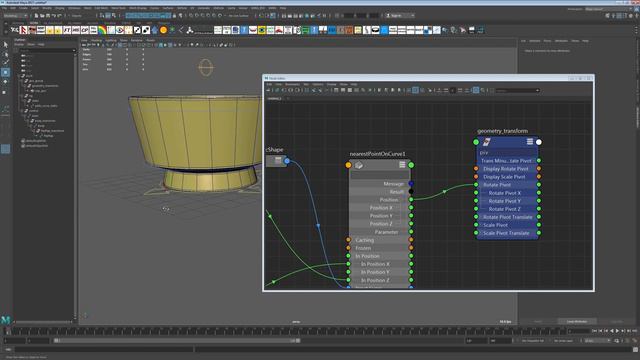Click the Select button below Attribute Editor
The image size is (640, 360).
click(x=538, y=321)
